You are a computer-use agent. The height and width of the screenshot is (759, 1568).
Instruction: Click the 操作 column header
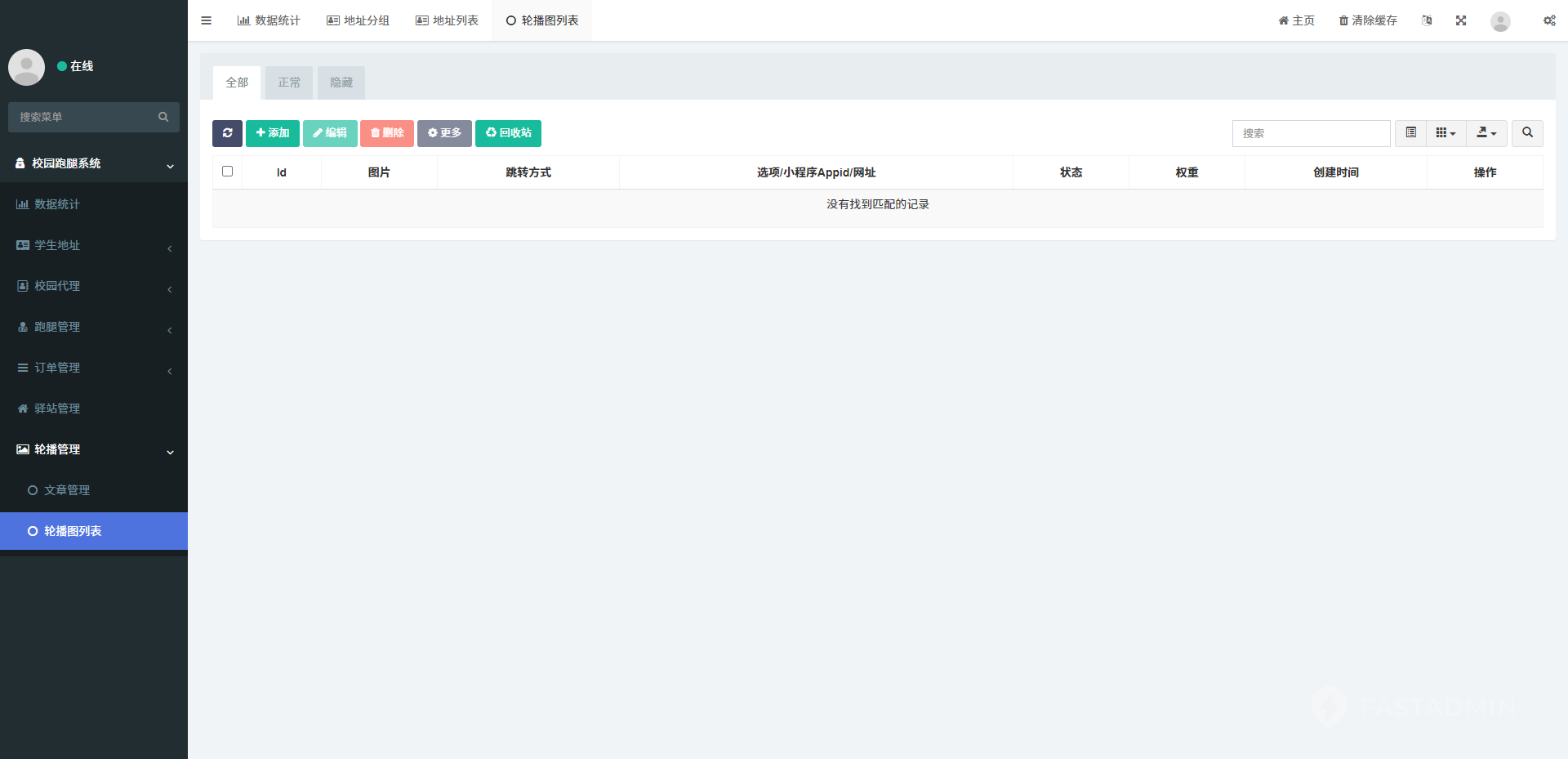(1485, 172)
